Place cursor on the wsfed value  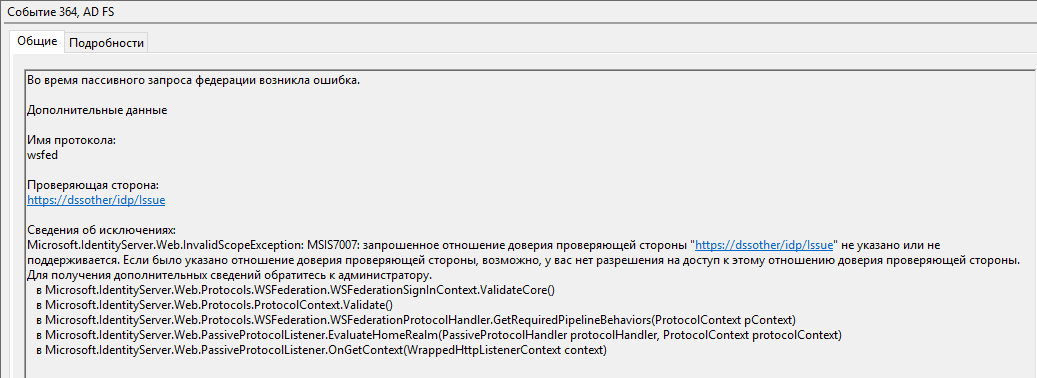[46, 155]
